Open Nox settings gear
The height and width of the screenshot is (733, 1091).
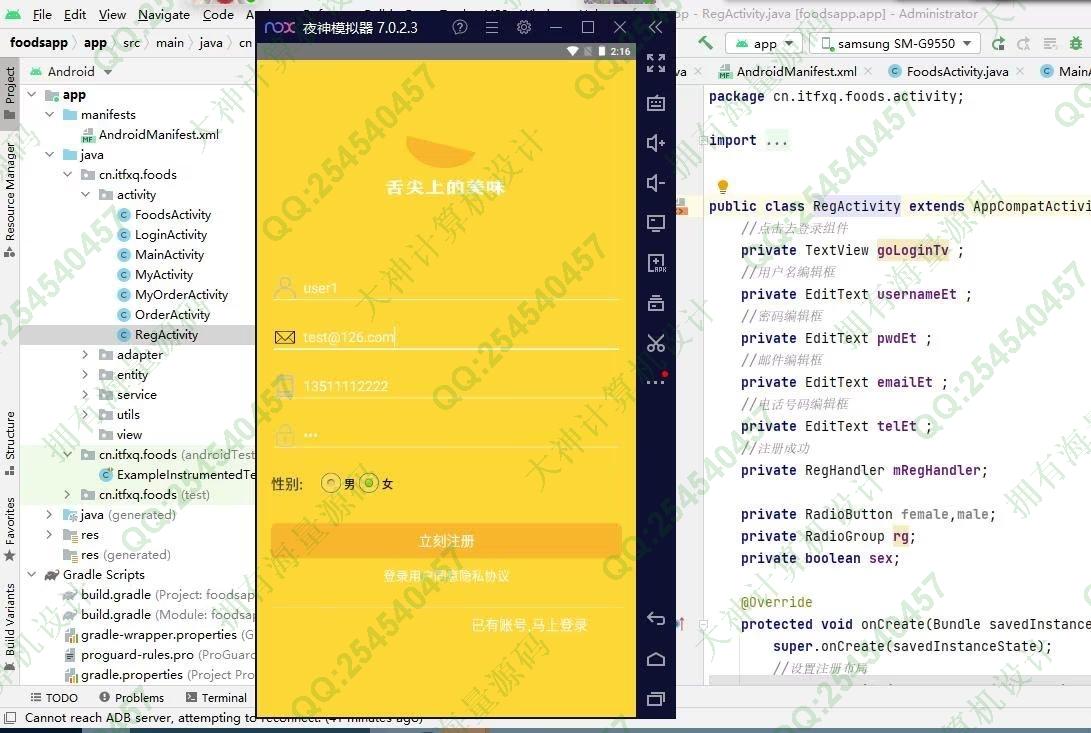[524, 27]
